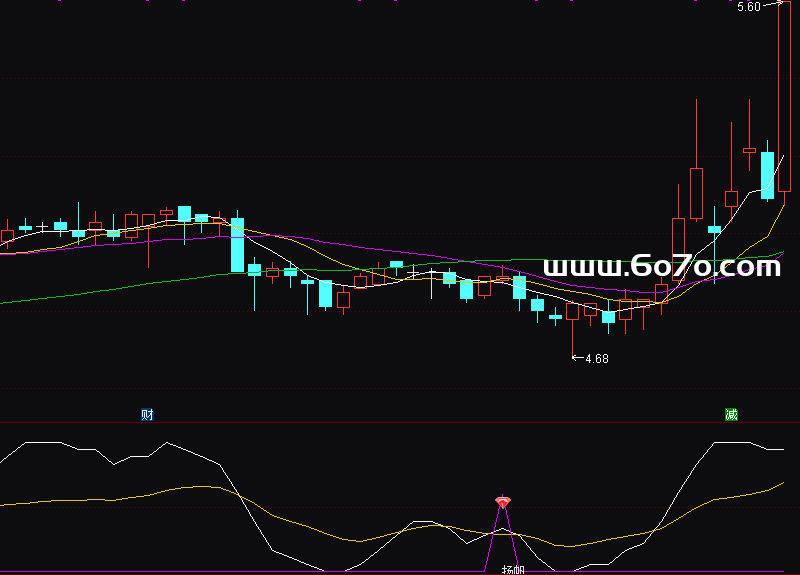This screenshot has width=800, height=575.
Task: Select the first red candlestick at far left
Action: click(8, 237)
